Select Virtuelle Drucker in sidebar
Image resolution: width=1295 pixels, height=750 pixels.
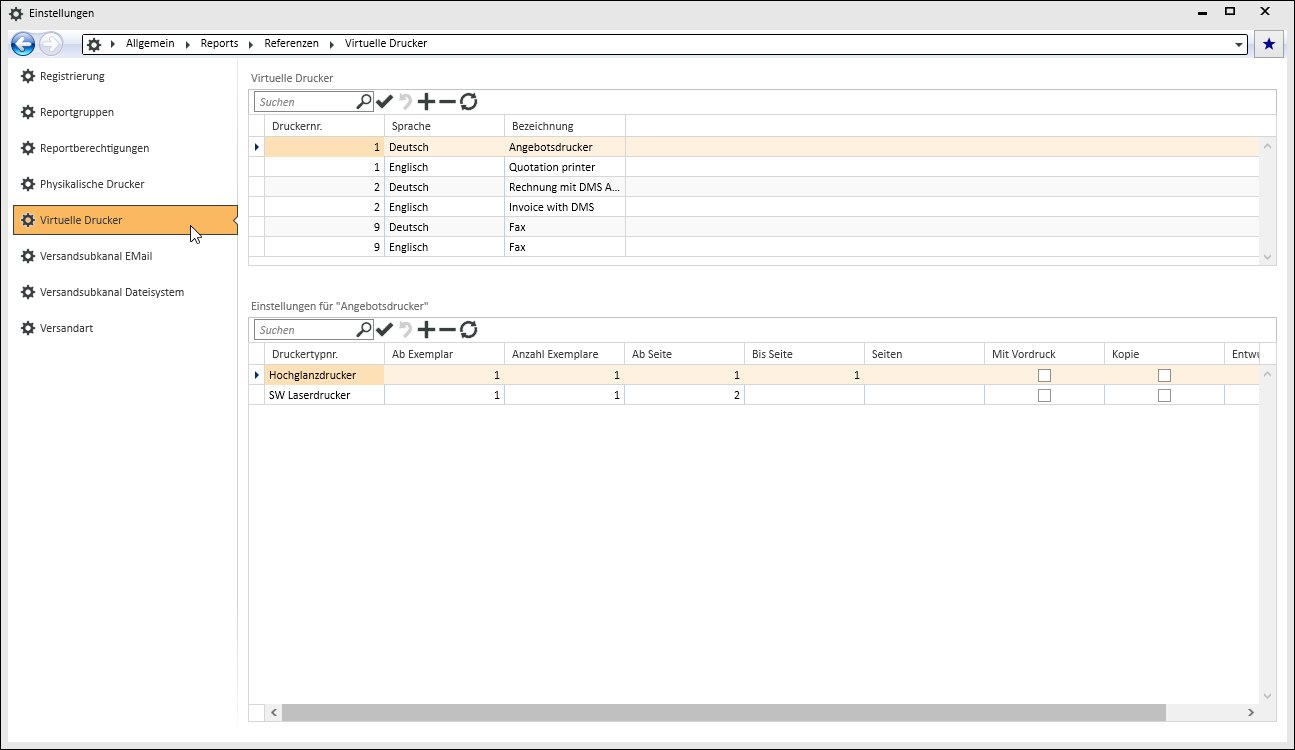(125, 220)
